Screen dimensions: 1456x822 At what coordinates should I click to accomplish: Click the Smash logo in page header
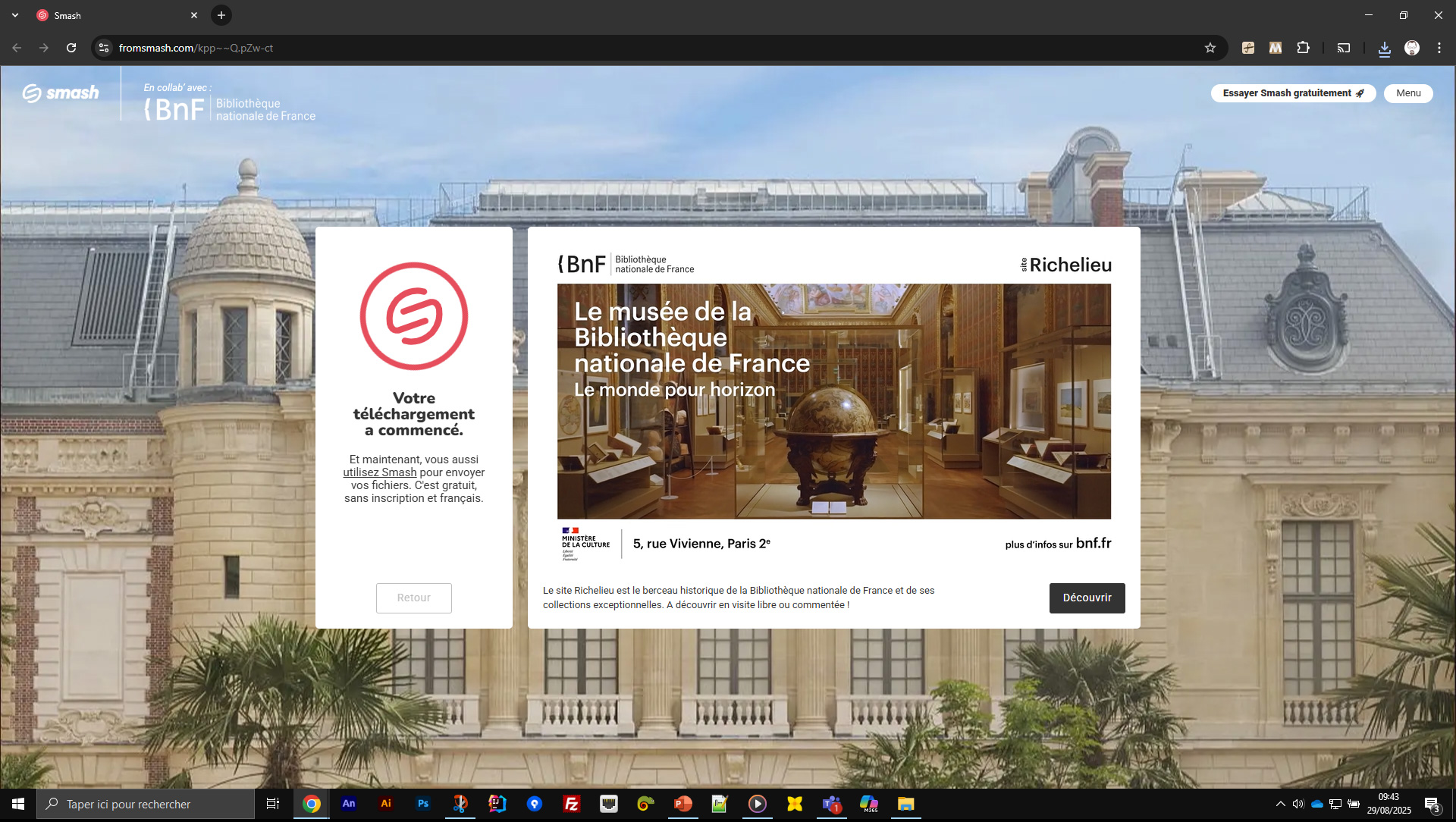pyautogui.click(x=61, y=93)
